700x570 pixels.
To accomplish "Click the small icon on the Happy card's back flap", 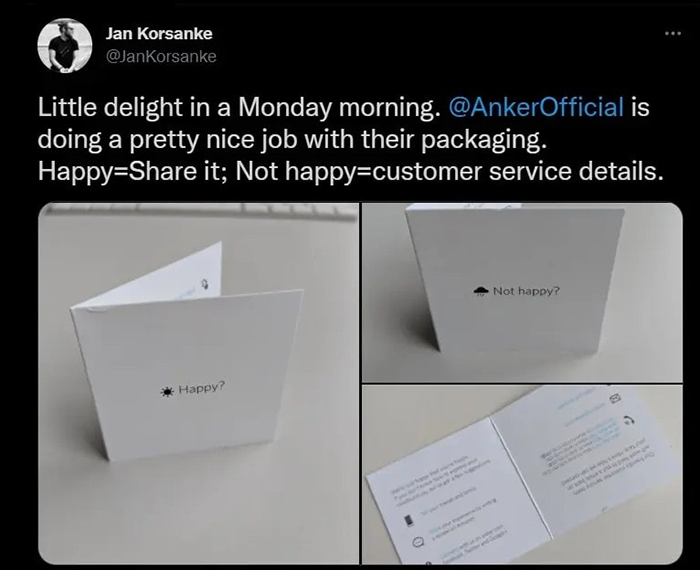I will [x=205, y=284].
